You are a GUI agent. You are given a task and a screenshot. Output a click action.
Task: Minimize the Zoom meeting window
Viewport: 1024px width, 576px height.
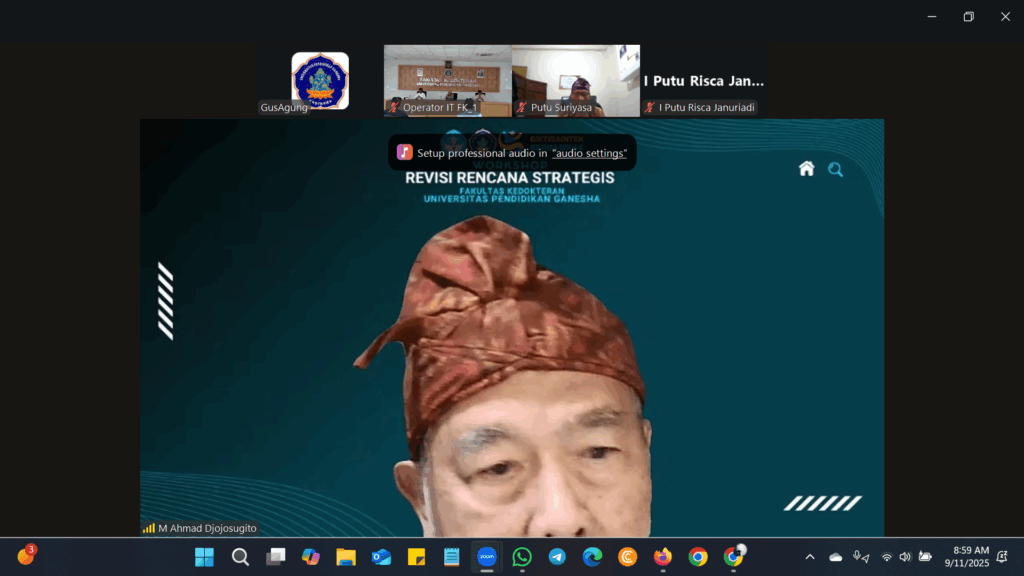(932, 17)
